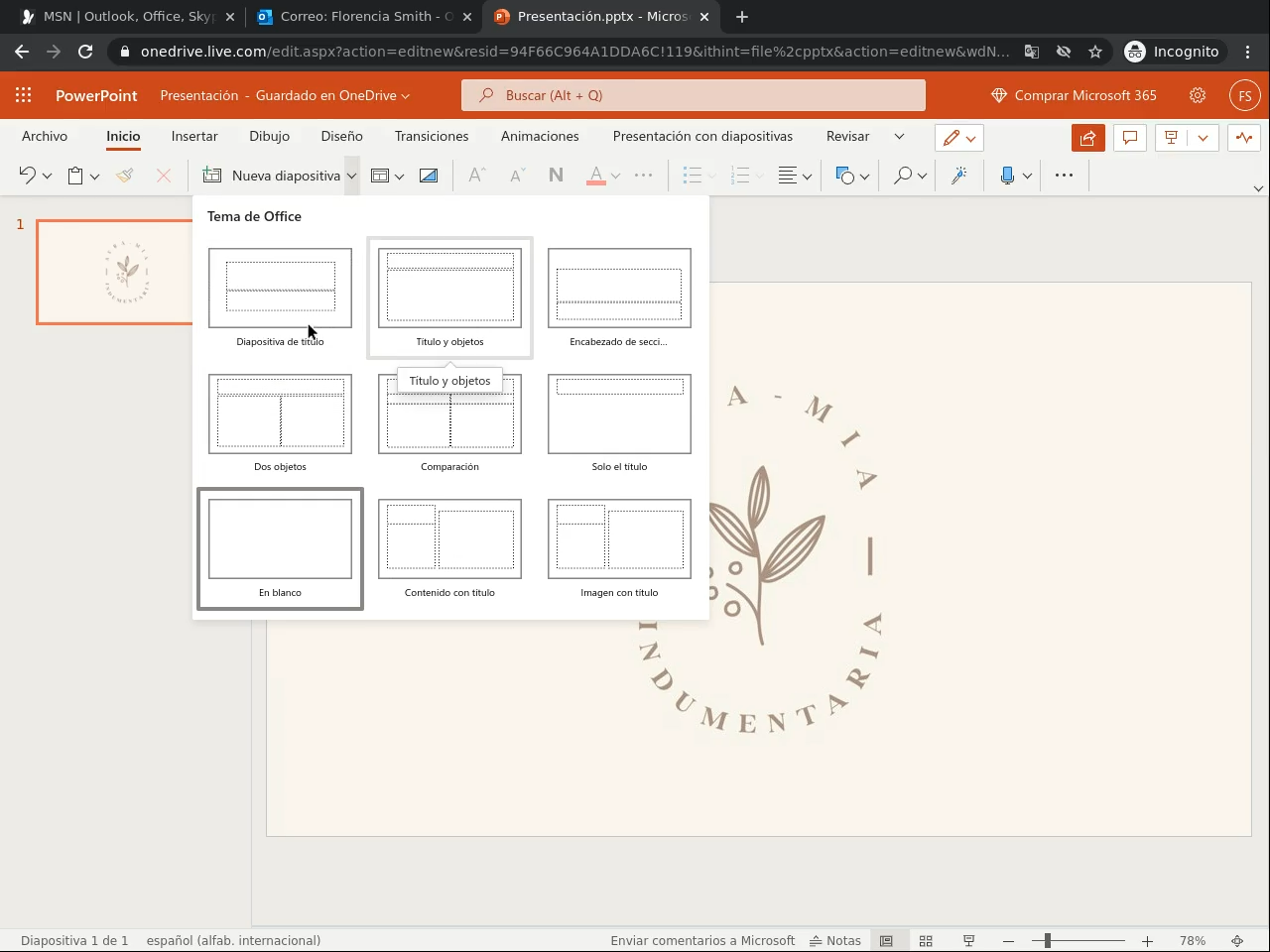This screenshot has width=1270, height=952.
Task: Click the Format Painter brush icon
Action: [x=124, y=176]
